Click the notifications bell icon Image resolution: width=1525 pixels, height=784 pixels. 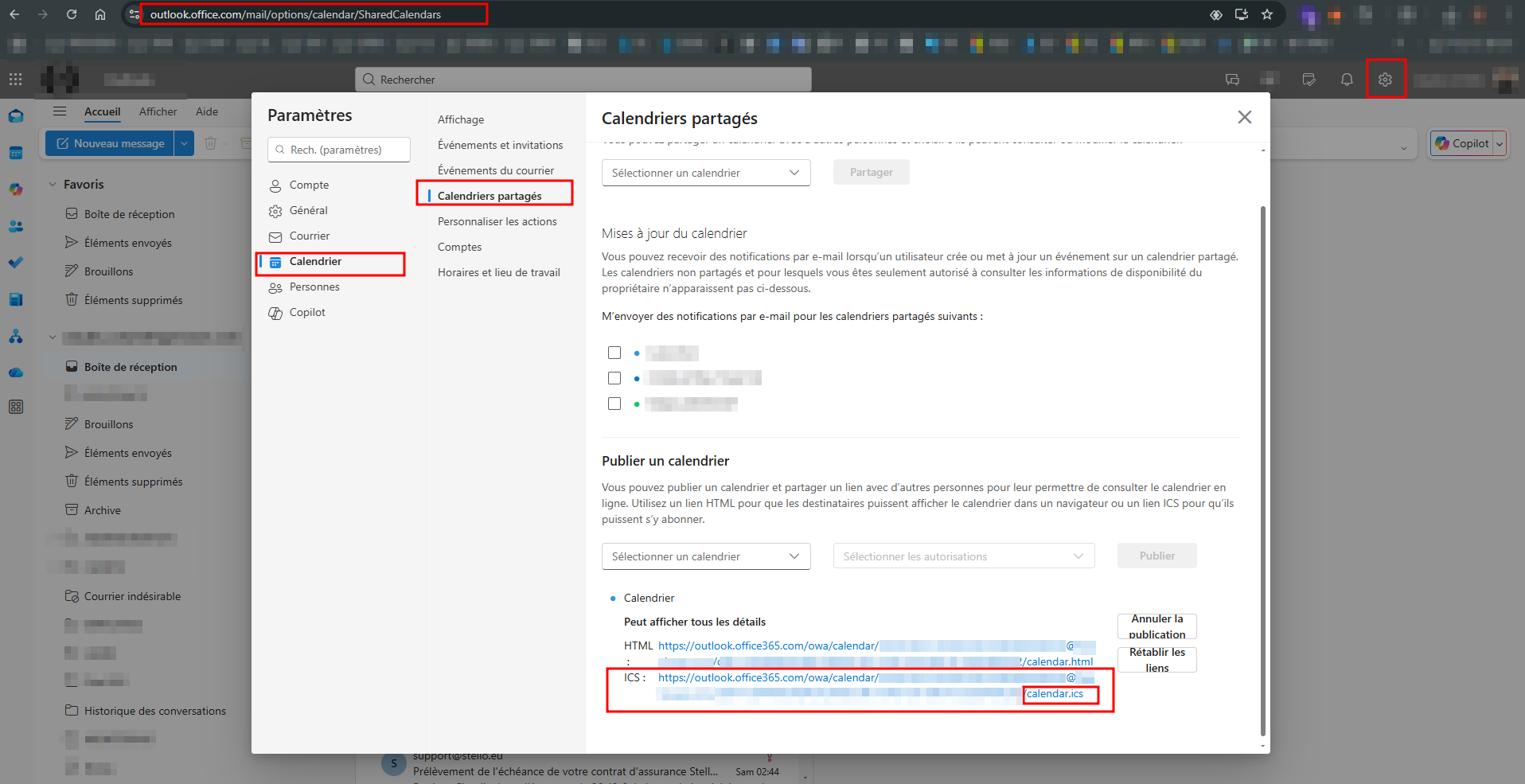1347,80
